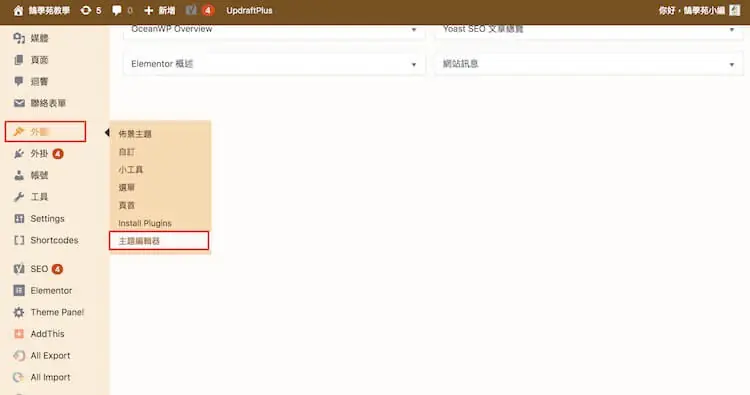Open the 外掛 plugins plug icon
The height and width of the screenshot is (395, 750).
[x=19, y=154]
